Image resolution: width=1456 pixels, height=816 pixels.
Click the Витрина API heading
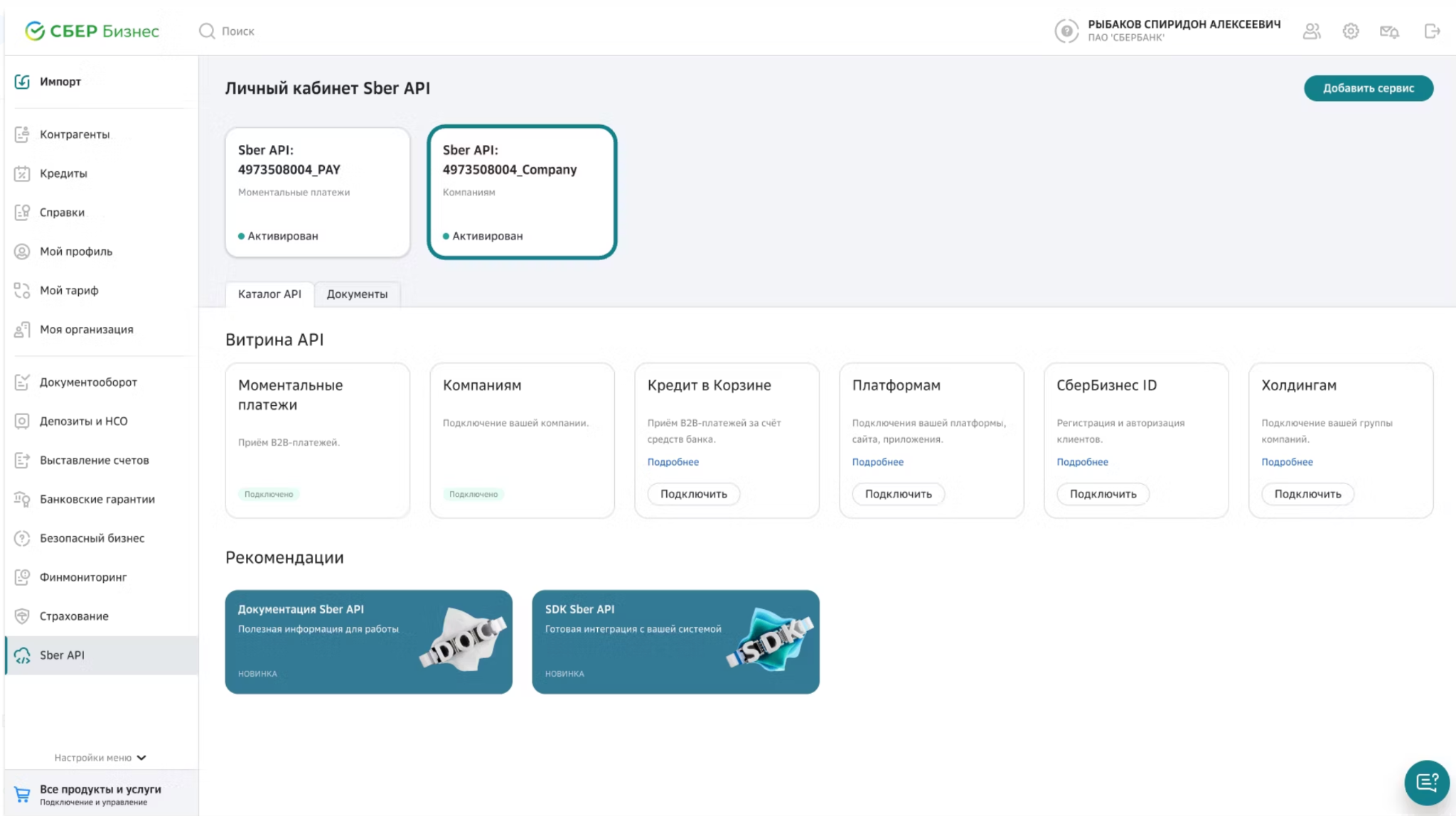coord(274,340)
